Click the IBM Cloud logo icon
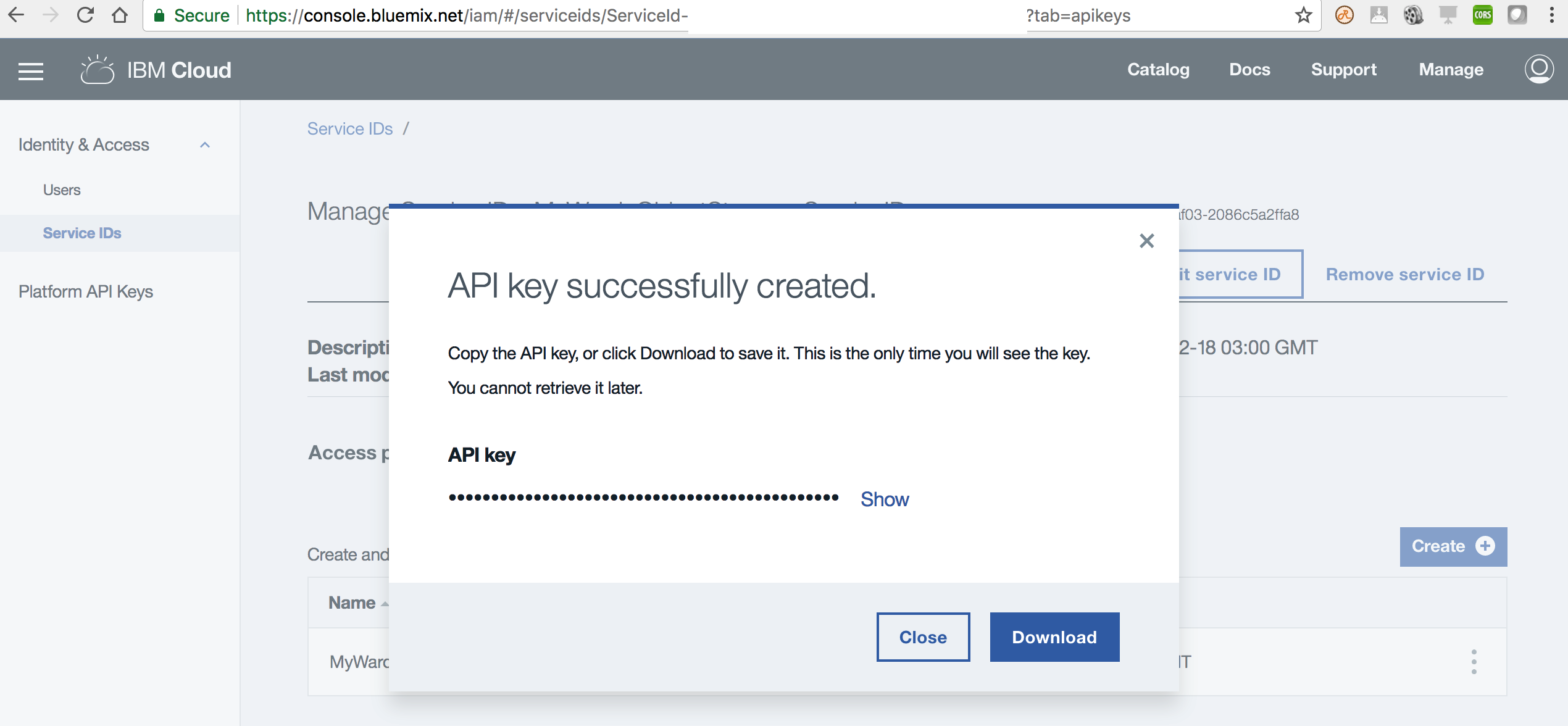1568x726 pixels. (x=98, y=70)
